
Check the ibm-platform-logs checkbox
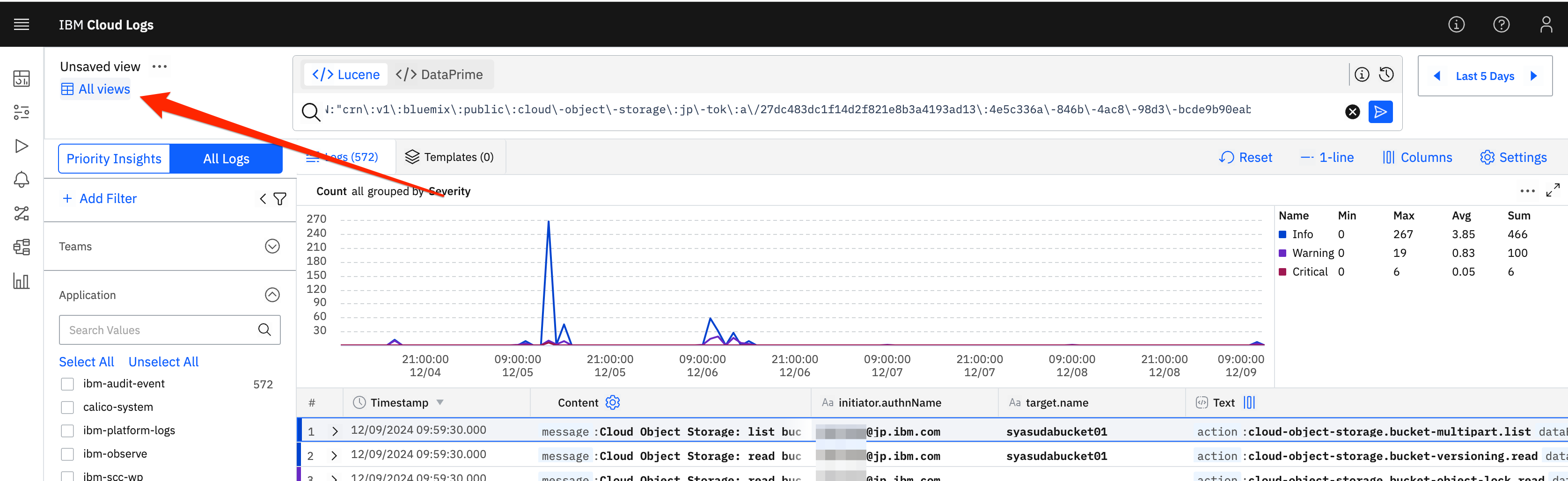[x=67, y=430]
